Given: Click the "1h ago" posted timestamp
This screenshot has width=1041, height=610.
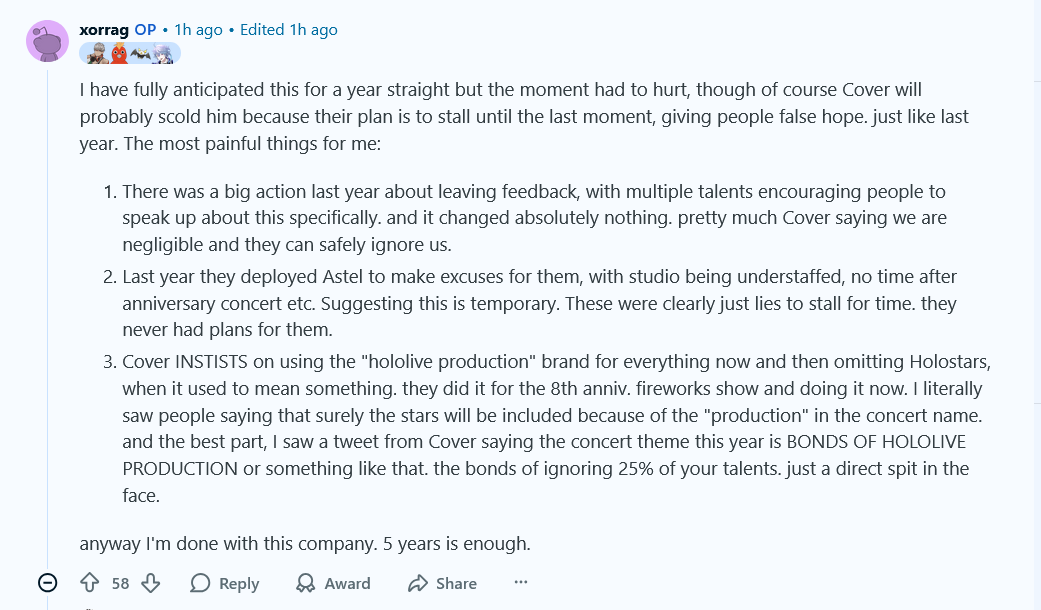Looking at the screenshot, I should 198,30.
